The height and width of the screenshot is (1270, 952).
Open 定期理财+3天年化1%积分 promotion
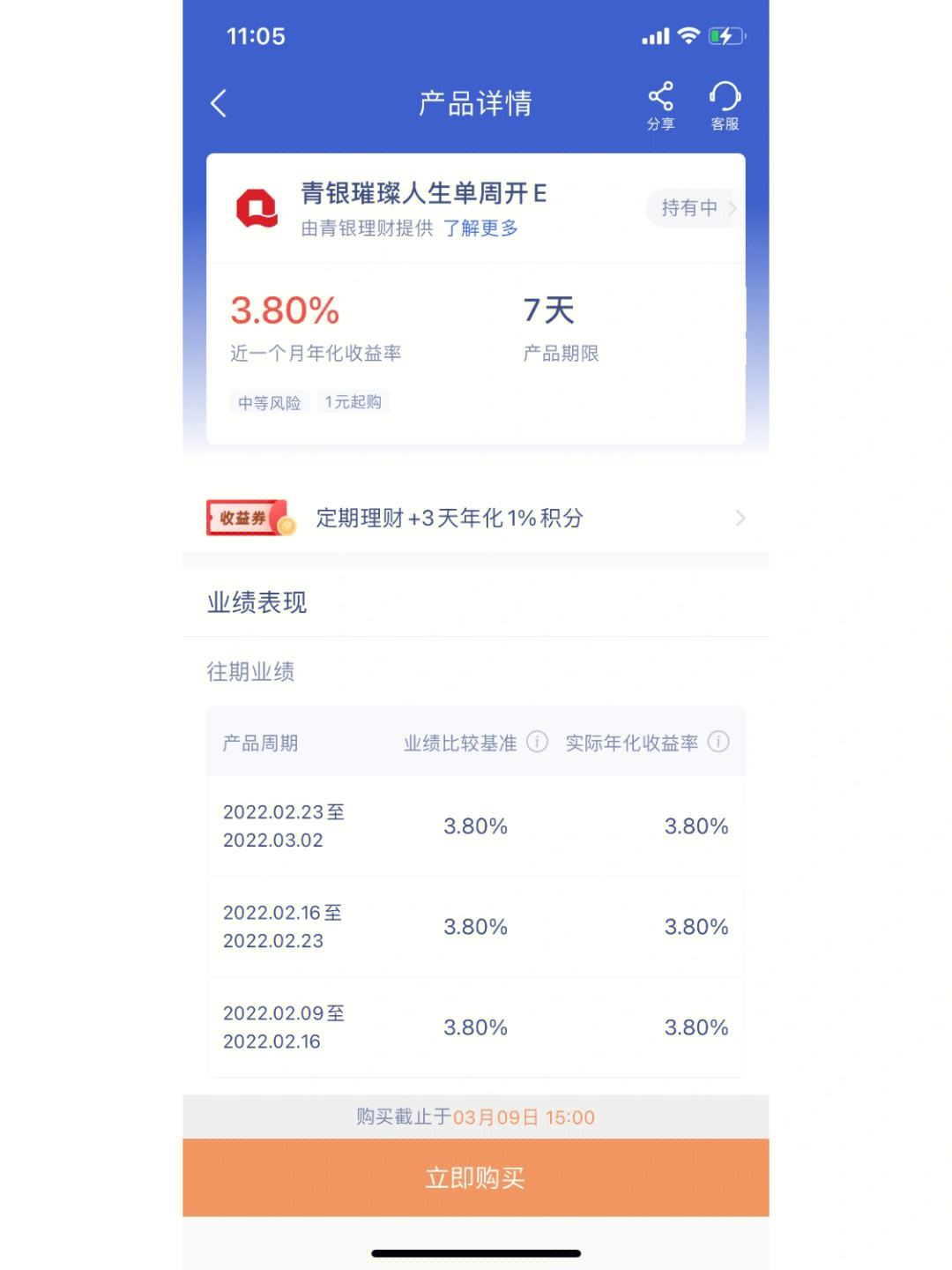pyautogui.click(x=450, y=518)
